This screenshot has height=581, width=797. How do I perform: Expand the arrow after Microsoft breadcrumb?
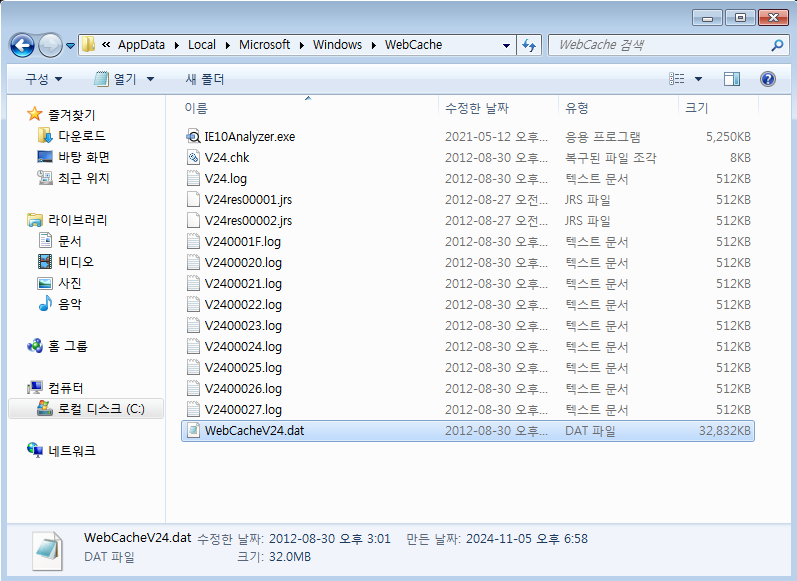tap(301, 45)
